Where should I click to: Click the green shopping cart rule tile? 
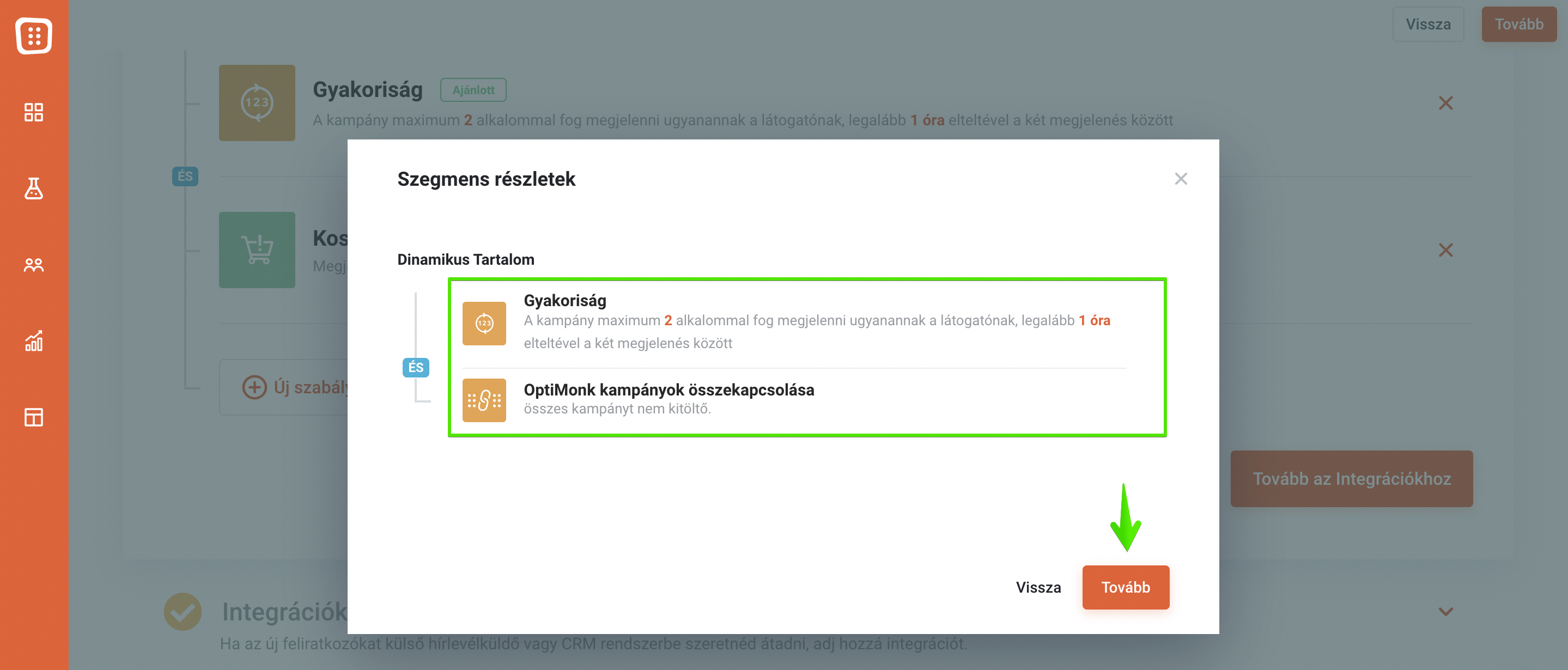pos(257,250)
